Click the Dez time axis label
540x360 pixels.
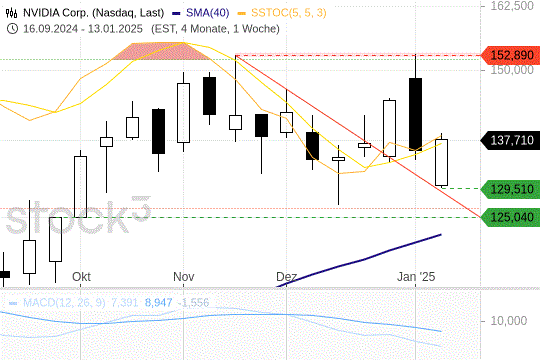(287, 277)
